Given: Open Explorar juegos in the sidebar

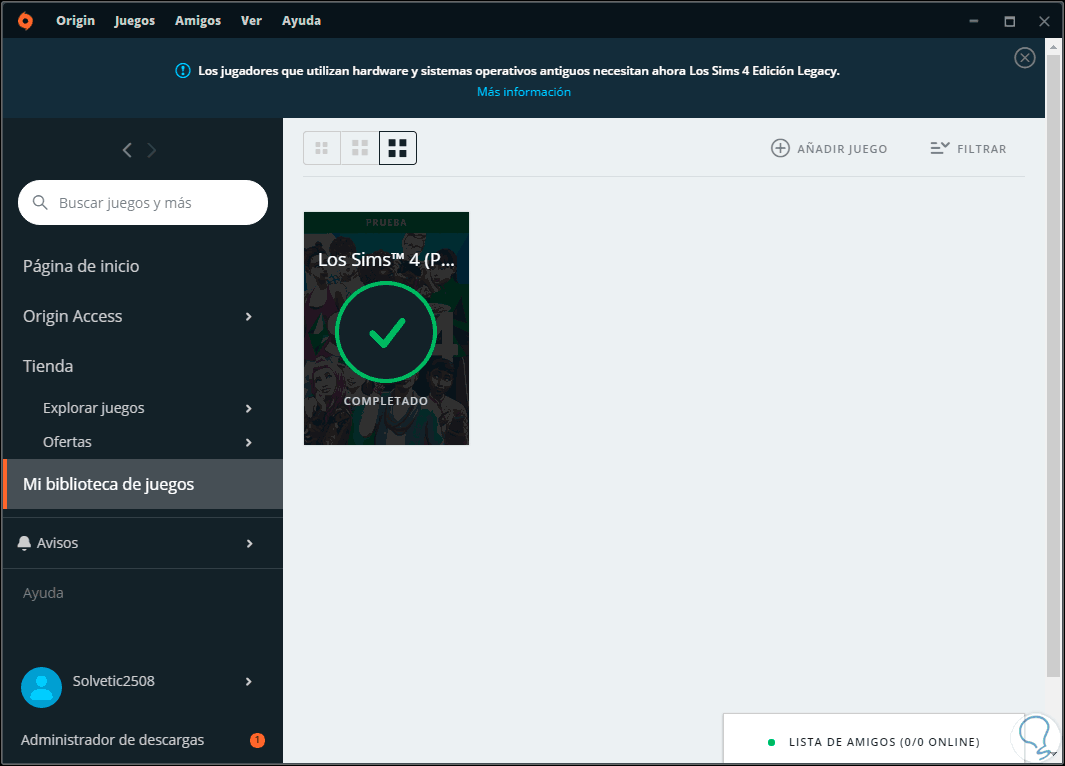Looking at the screenshot, I should pyautogui.click(x=94, y=408).
